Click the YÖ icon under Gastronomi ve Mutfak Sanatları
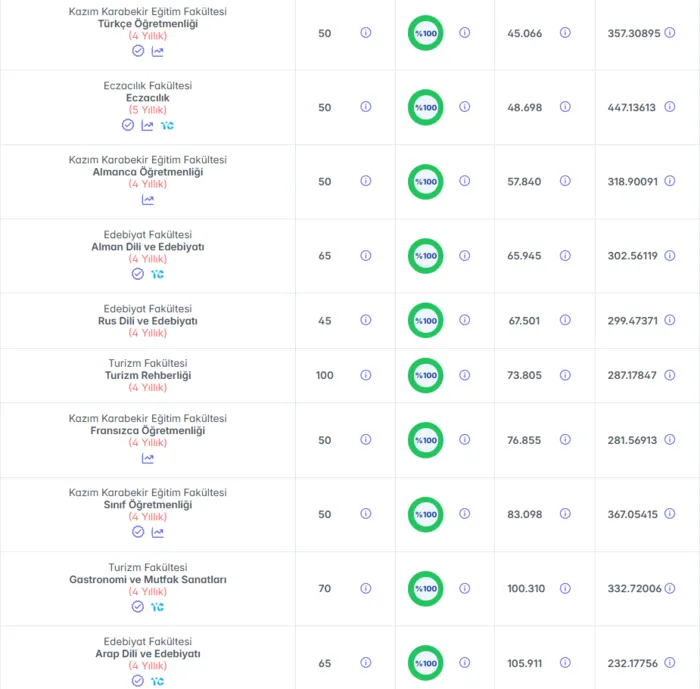Image resolution: width=700 pixels, height=689 pixels. click(x=157, y=607)
